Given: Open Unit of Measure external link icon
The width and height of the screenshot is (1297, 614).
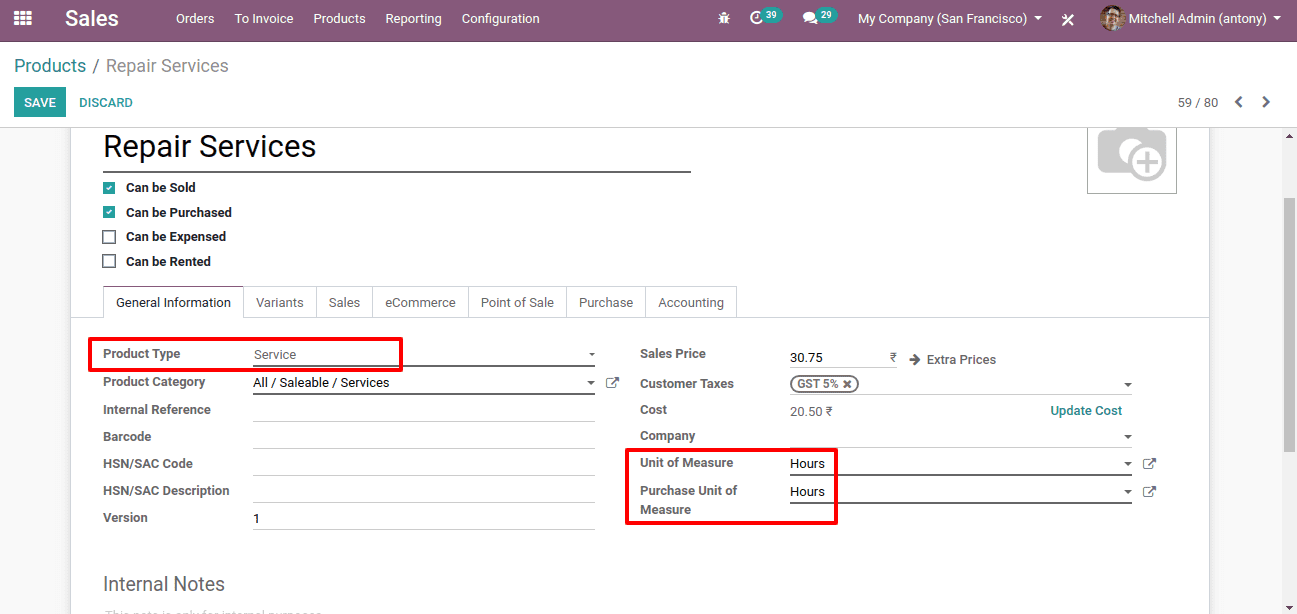Looking at the screenshot, I should click(1149, 464).
